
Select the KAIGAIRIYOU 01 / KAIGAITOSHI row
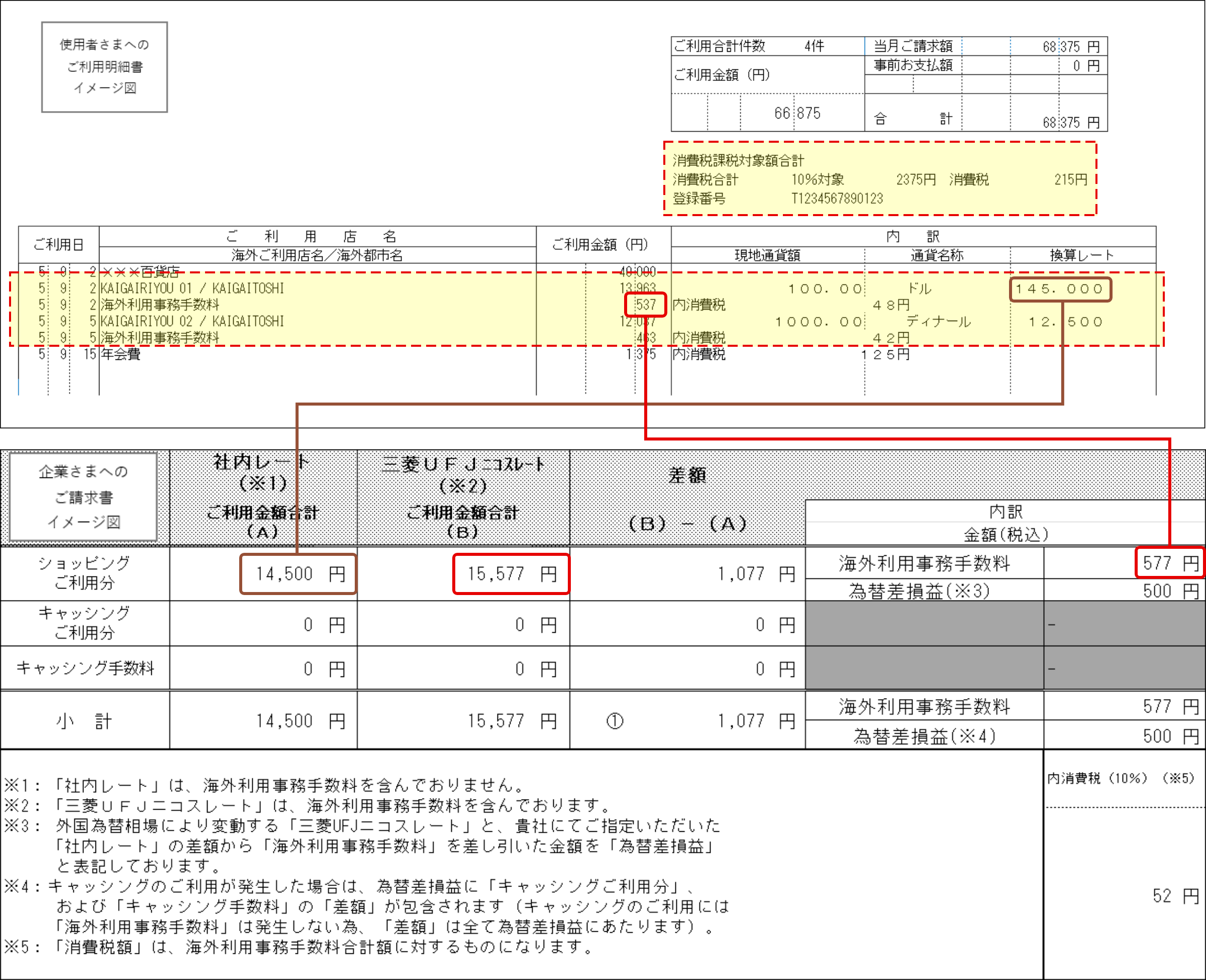(x=192, y=288)
